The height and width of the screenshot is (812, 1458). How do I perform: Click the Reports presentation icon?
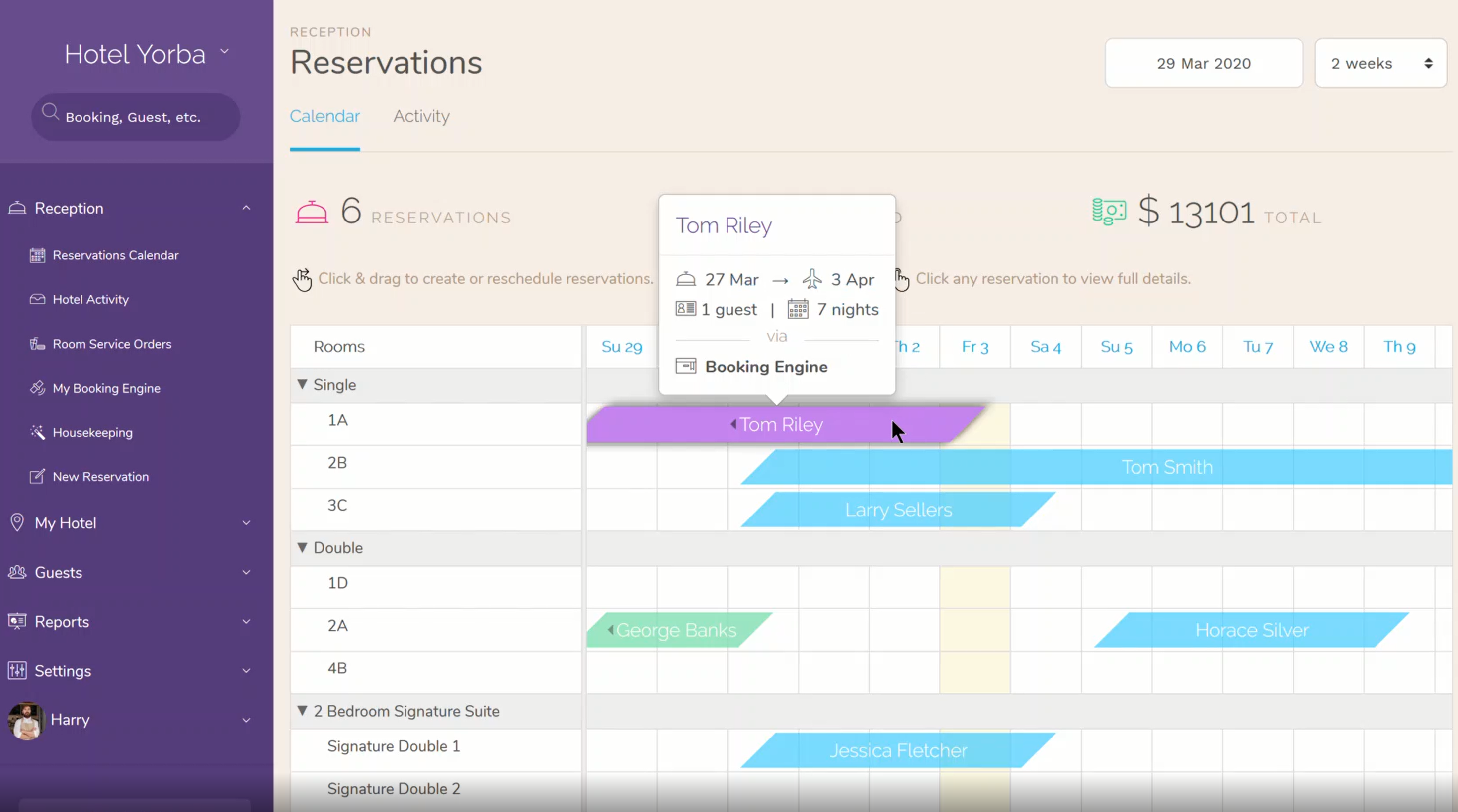(x=17, y=621)
